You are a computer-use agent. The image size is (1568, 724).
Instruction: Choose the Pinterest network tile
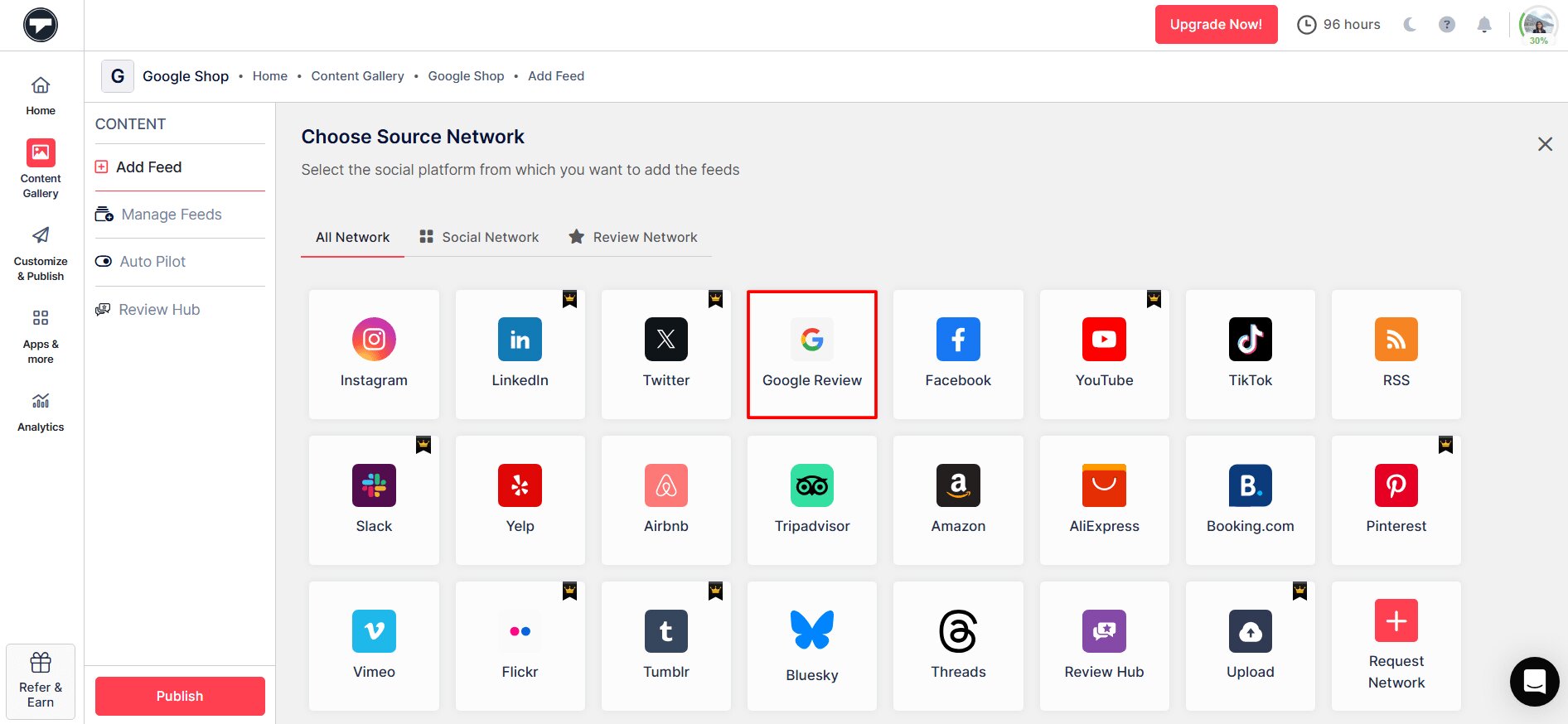tap(1396, 500)
